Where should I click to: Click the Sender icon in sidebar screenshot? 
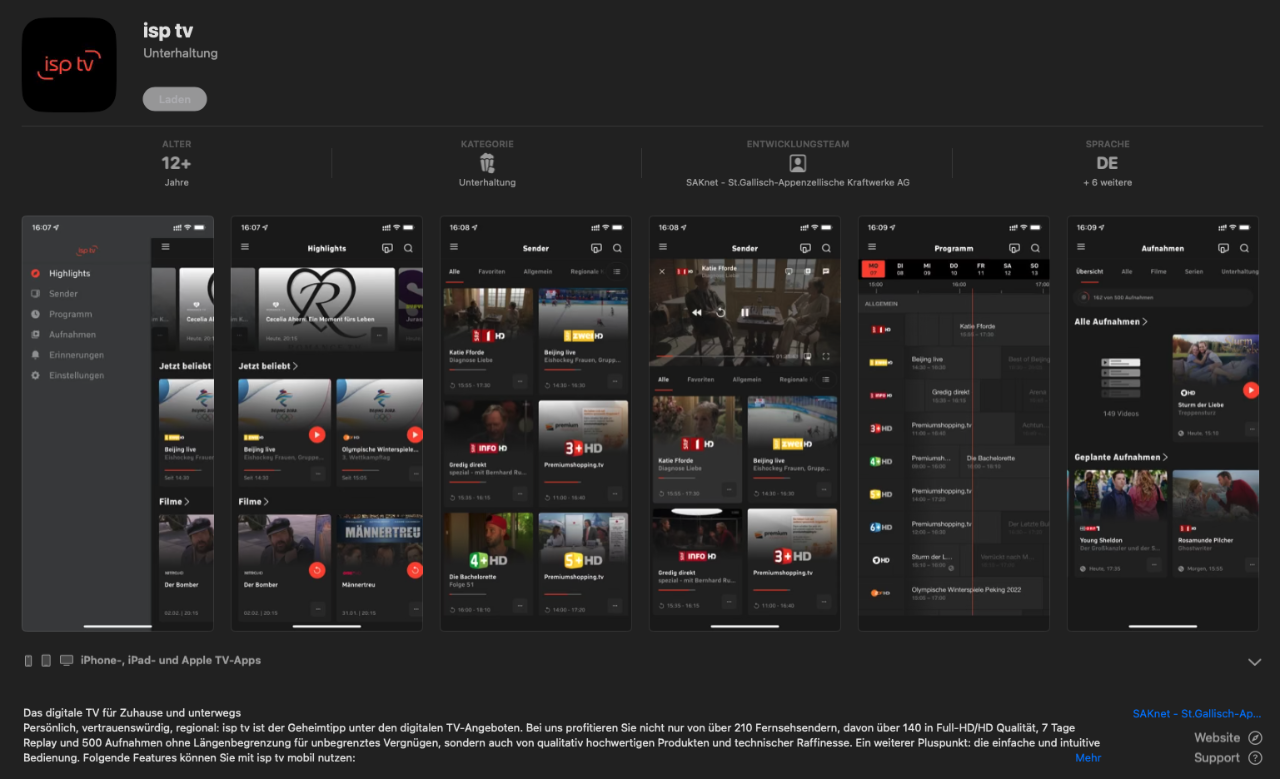(36, 294)
